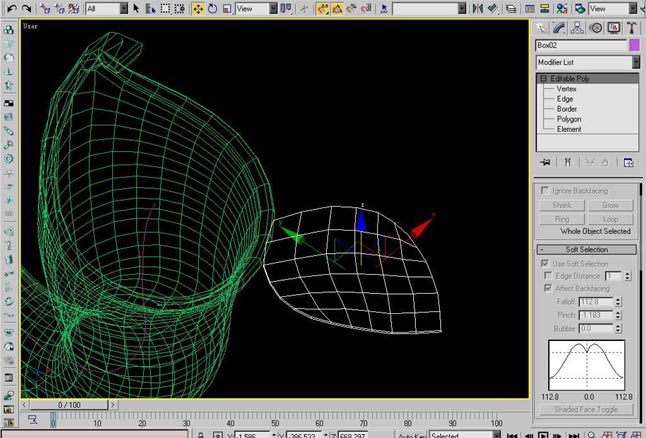
Task: Activate Select and Scale tool
Action: click(227, 8)
